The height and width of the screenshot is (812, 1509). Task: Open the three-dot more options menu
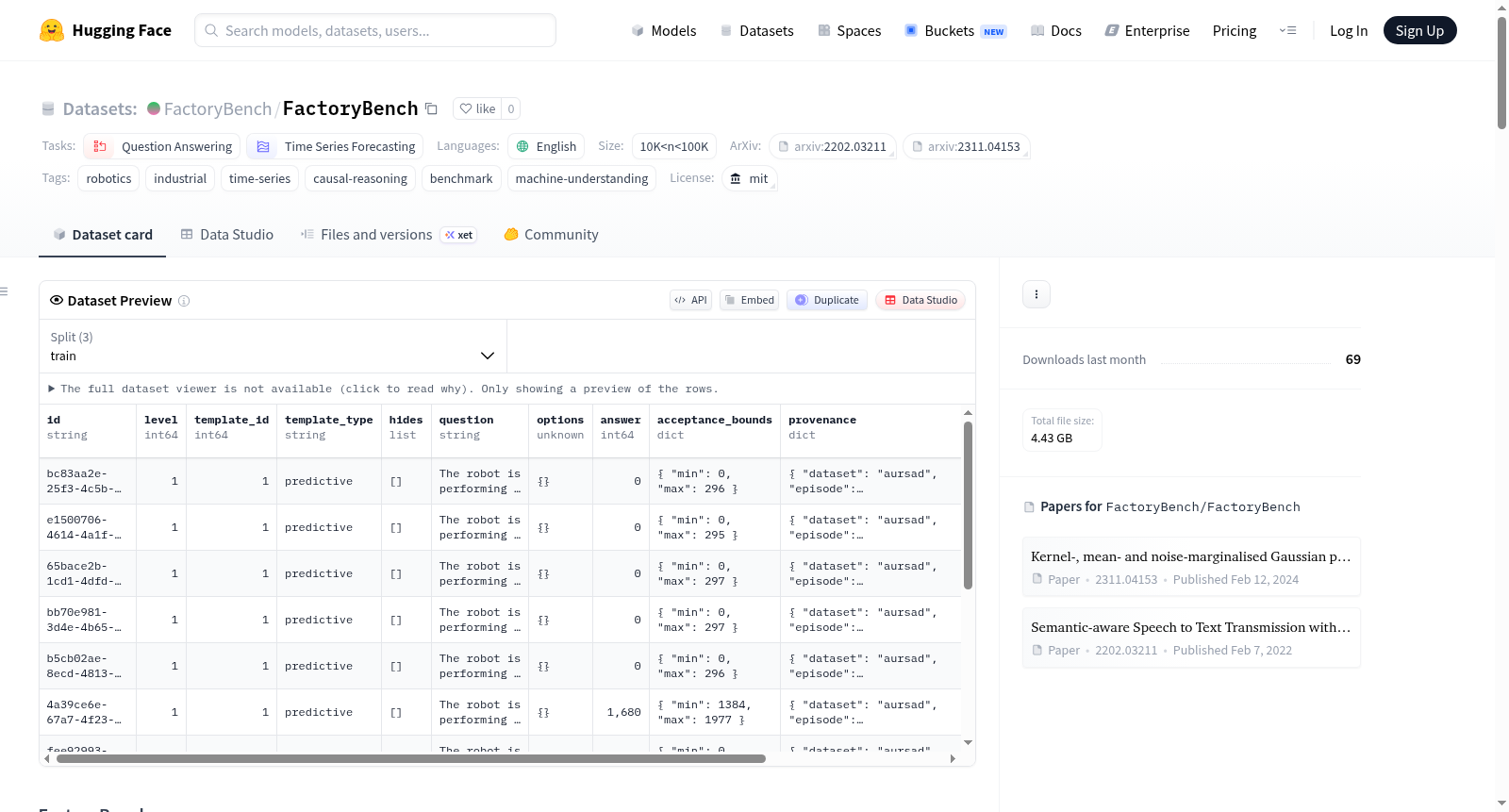[1036, 294]
